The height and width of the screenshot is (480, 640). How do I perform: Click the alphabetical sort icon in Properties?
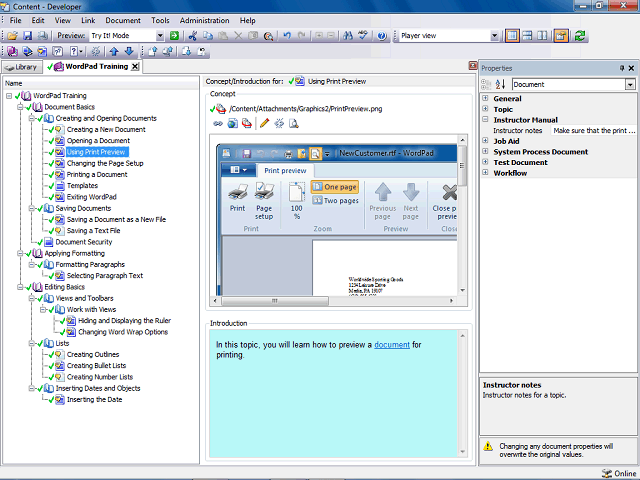point(500,84)
